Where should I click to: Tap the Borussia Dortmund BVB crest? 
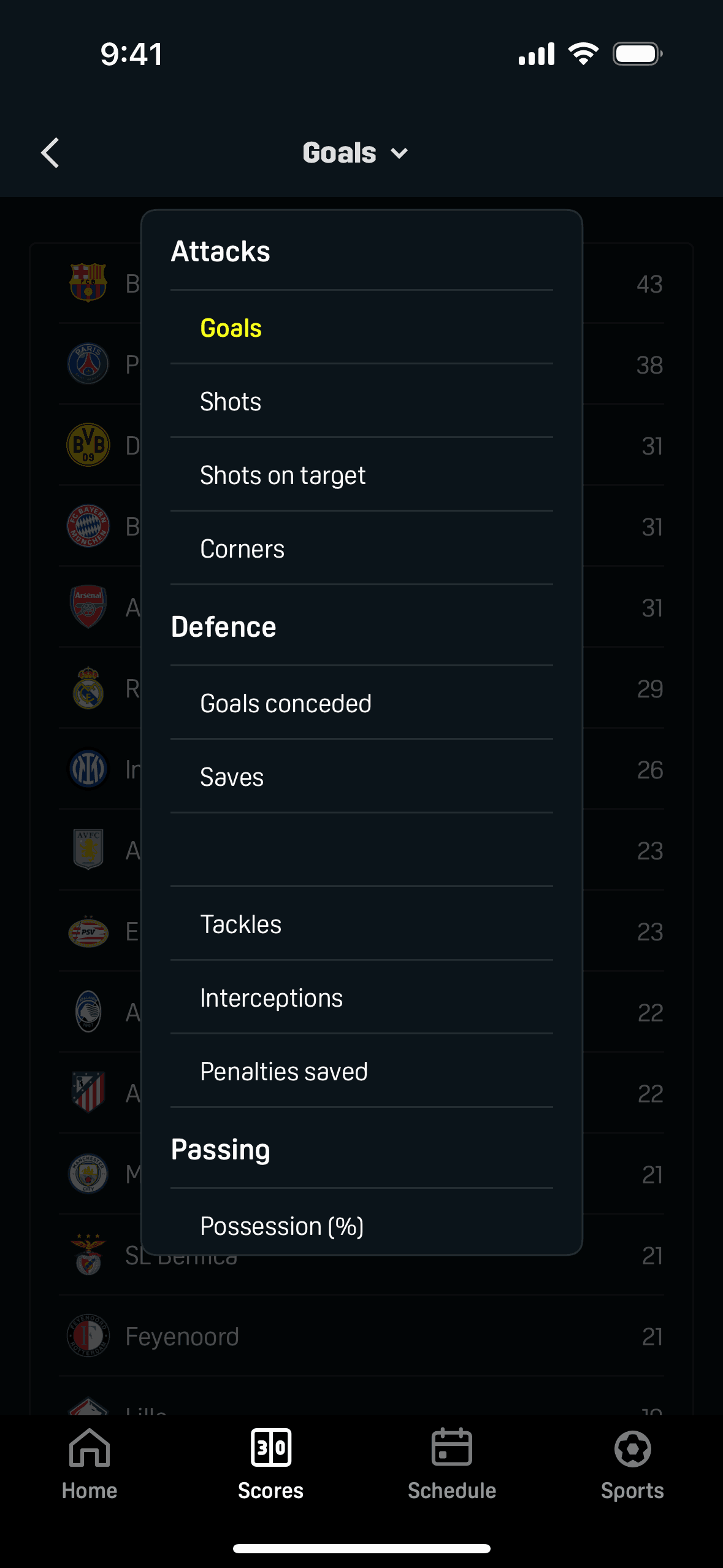(x=88, y=445)
